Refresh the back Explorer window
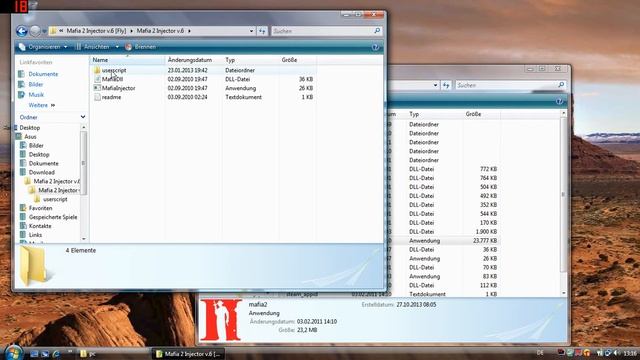Viewport: 640px width, 360px height. (x=446, y=85)
